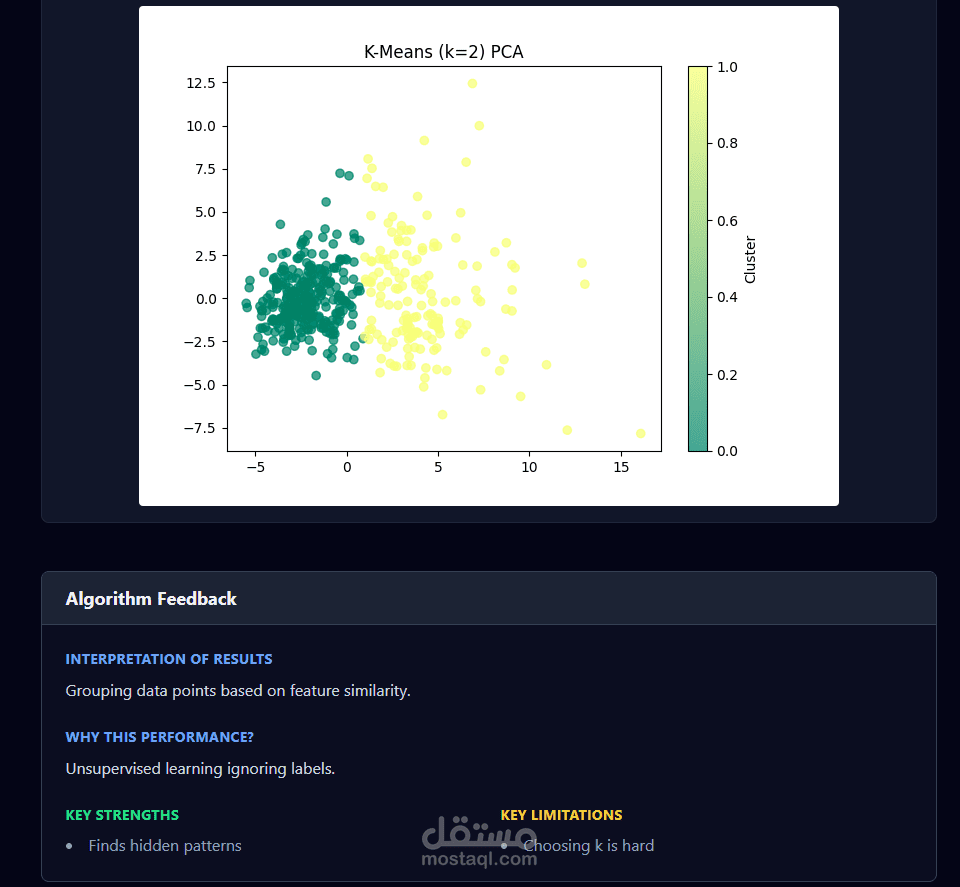The height and width of the screenshot is (887, 960).
Task: Click the topmost yellow data point
Action: point(472,83)
